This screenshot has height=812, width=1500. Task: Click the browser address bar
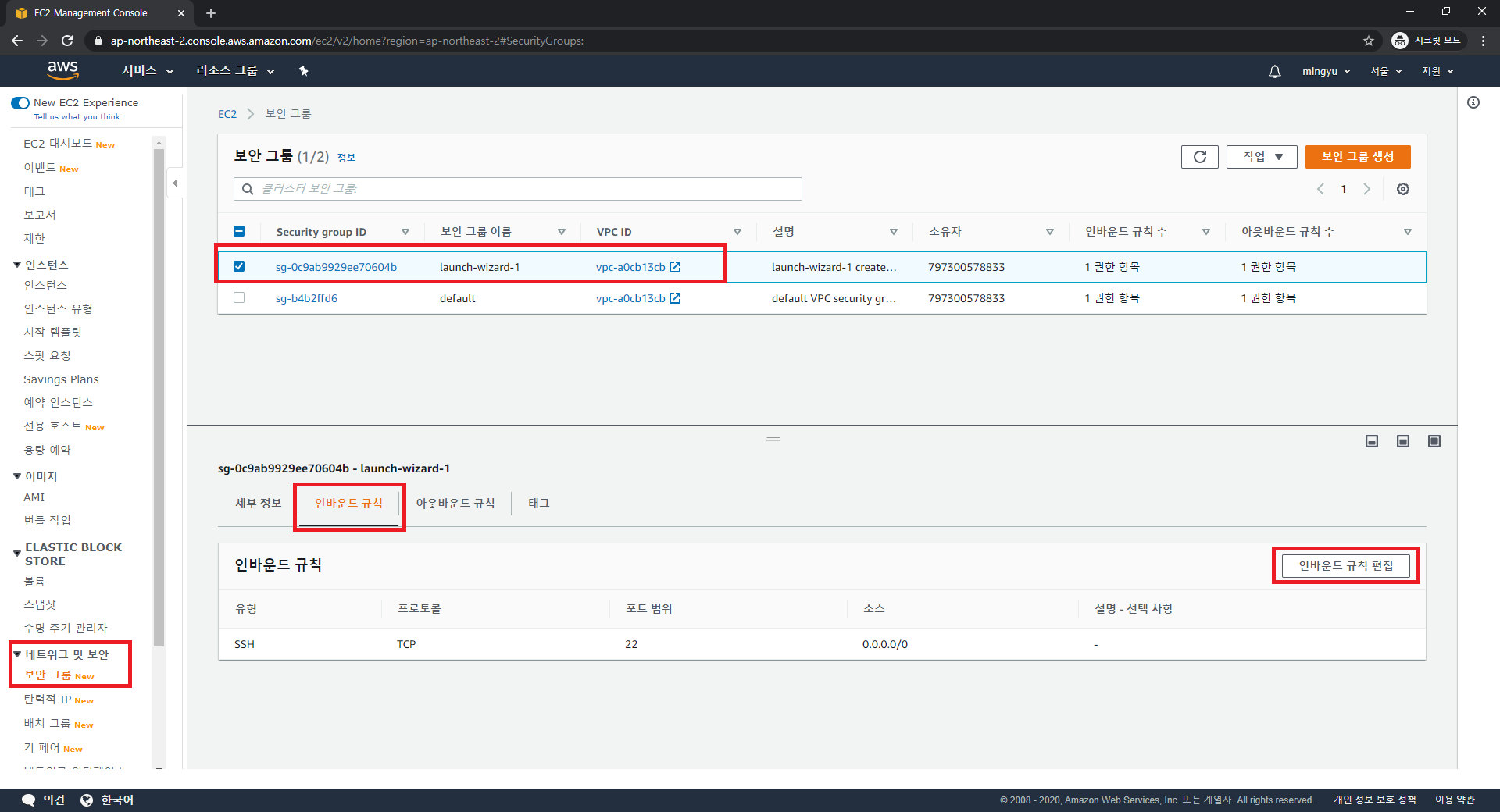727,41
